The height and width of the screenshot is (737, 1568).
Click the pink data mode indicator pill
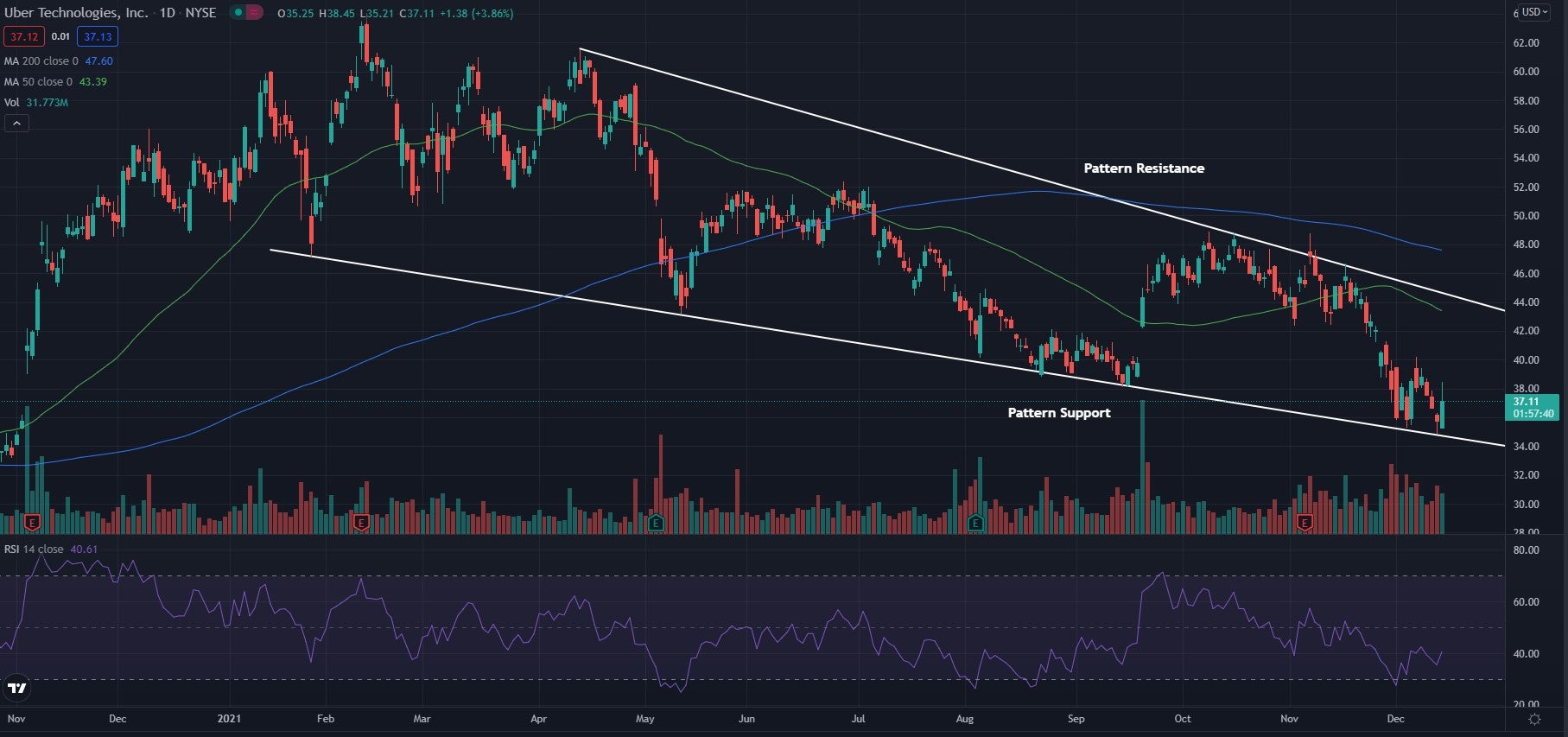click(x=254, y=13)
